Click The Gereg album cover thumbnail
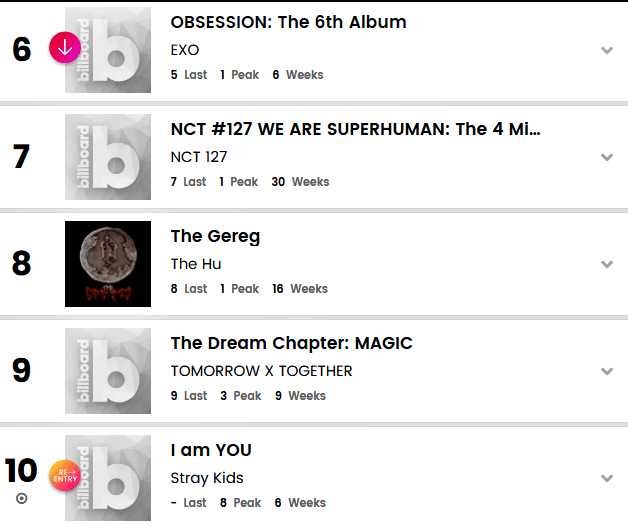 [x=108, y=264]
